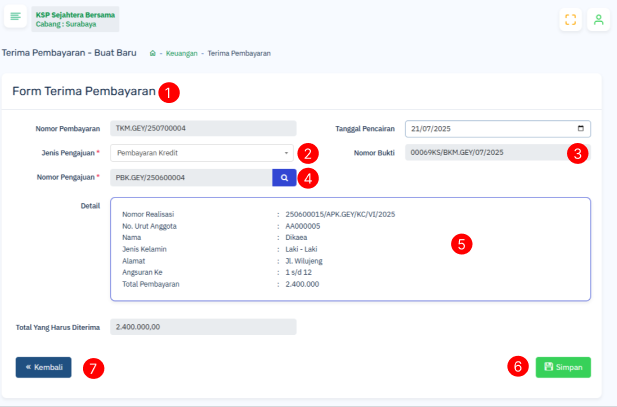The height and width of the screenshot is (407, 617).
Task: Click the member number AA000005
Action: [x=303, y=226]
